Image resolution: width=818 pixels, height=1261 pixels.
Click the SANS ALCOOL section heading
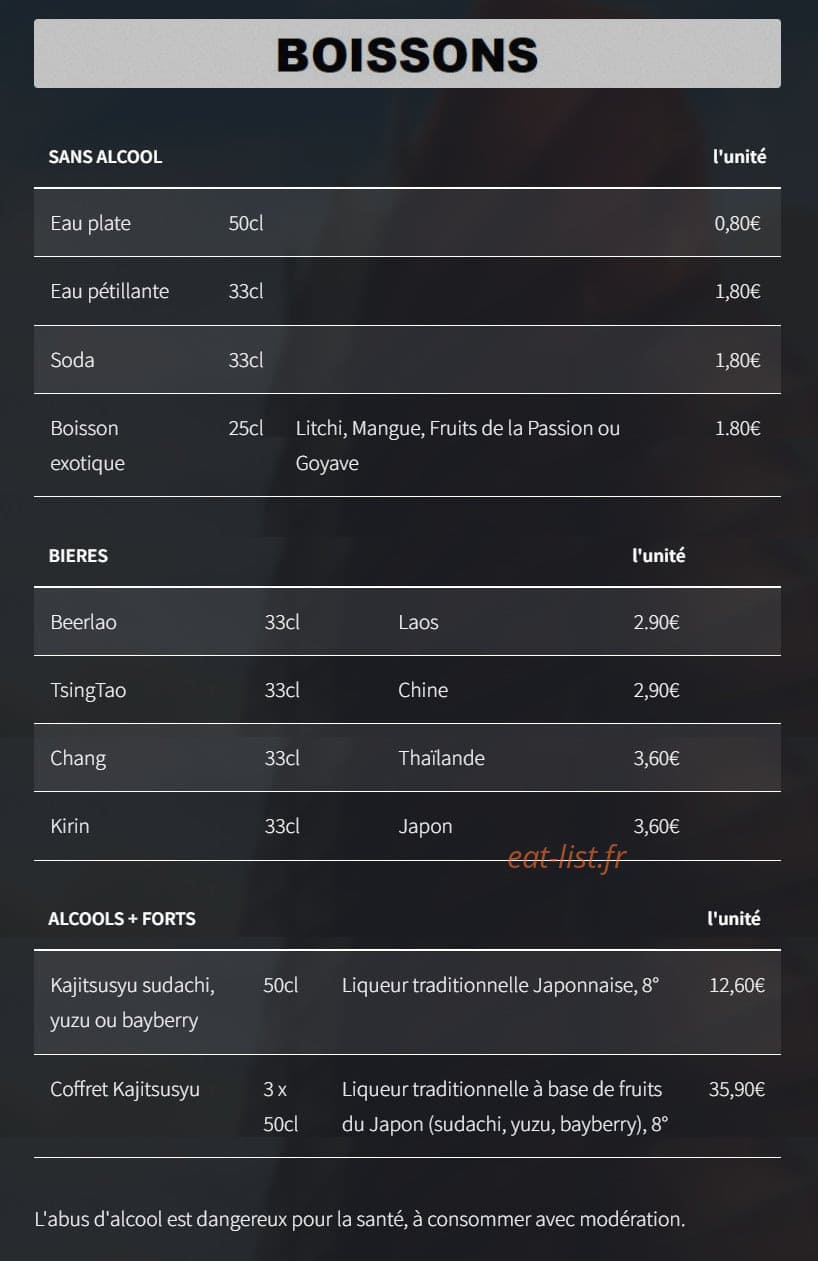105,157
